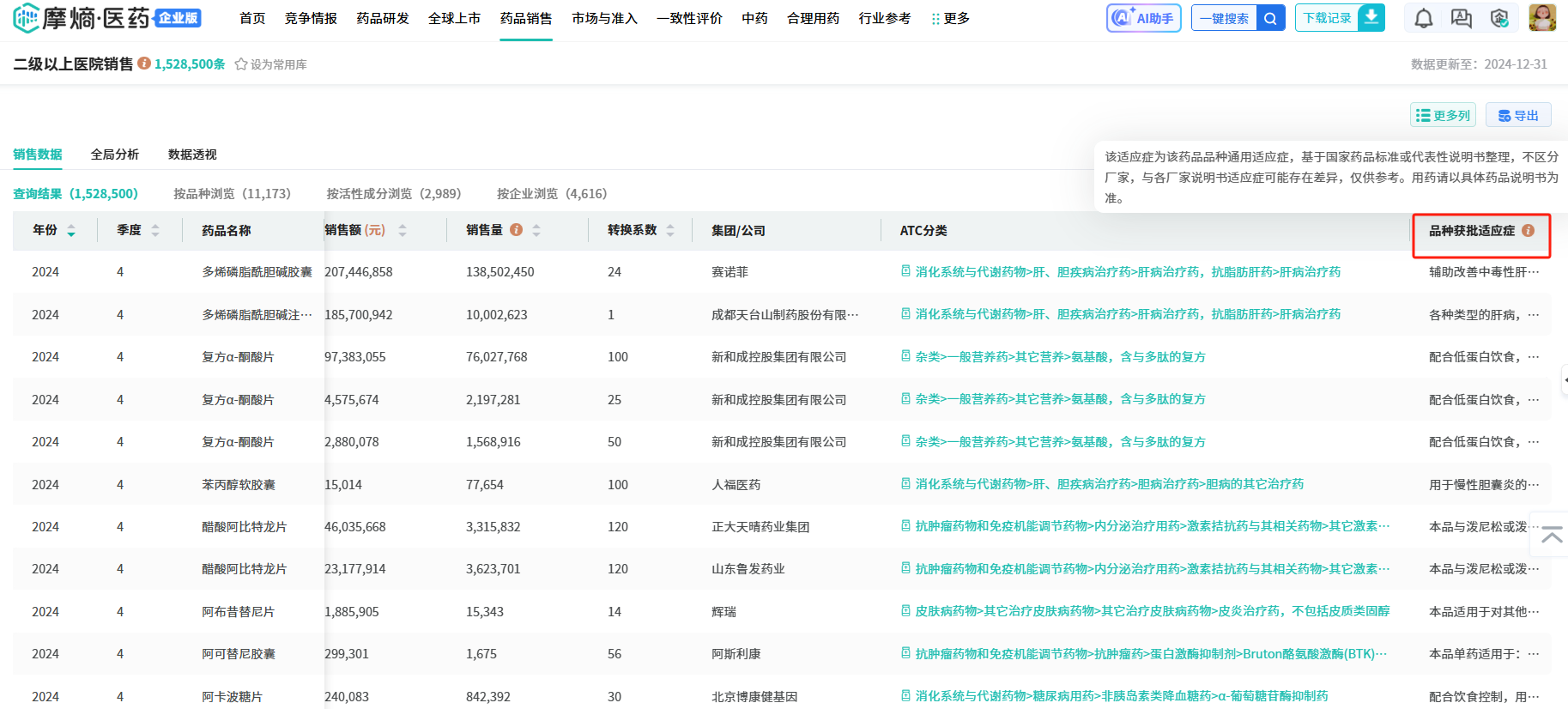Open the translation chat icon
The width and height of the screenshot is (1568, 709).
coord(1461,18)
